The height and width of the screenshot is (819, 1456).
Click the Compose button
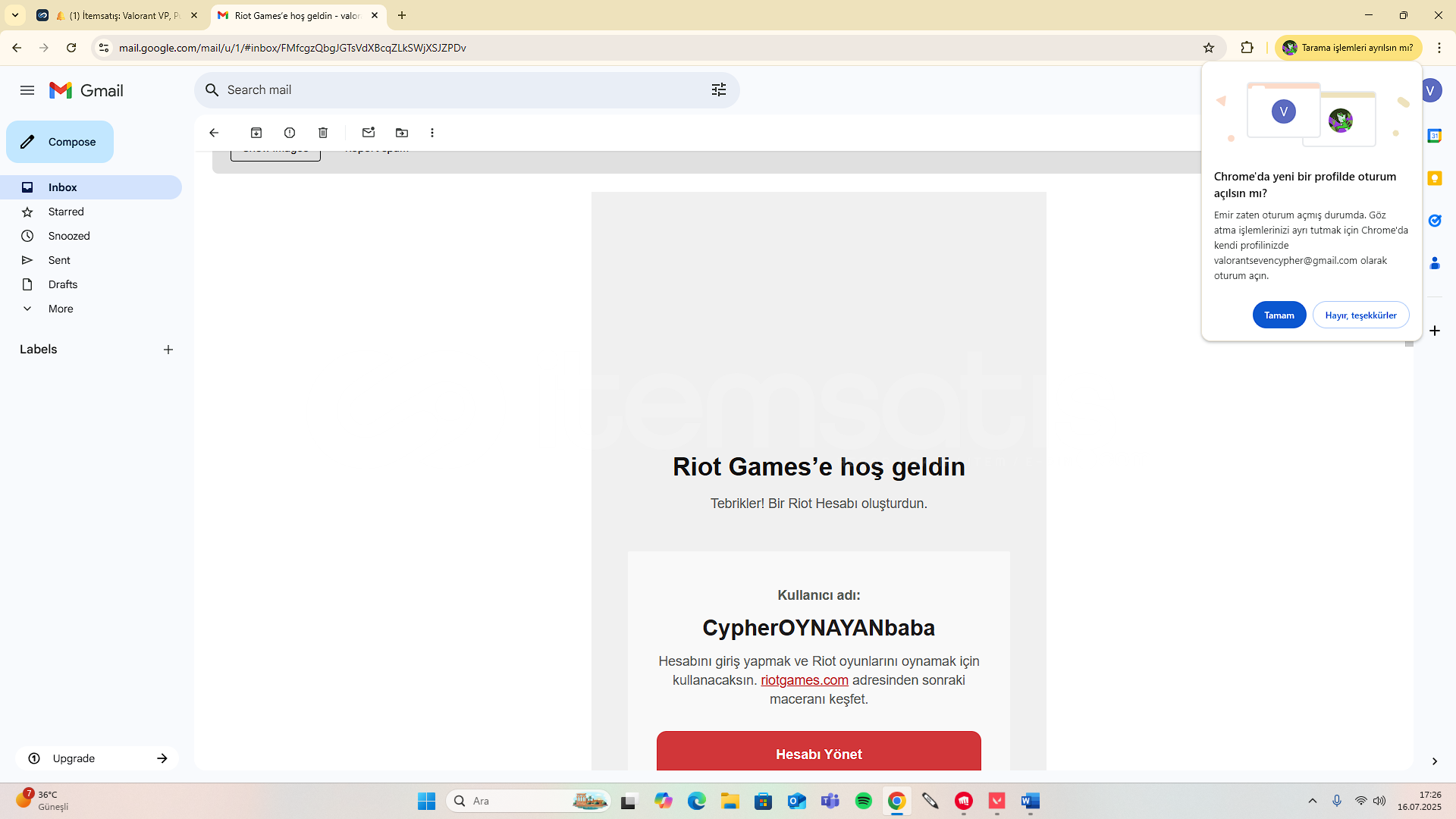pos(60,142)
